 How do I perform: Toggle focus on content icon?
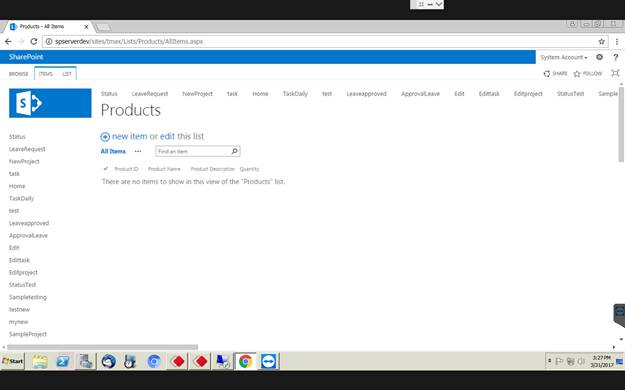pos(615,73)
